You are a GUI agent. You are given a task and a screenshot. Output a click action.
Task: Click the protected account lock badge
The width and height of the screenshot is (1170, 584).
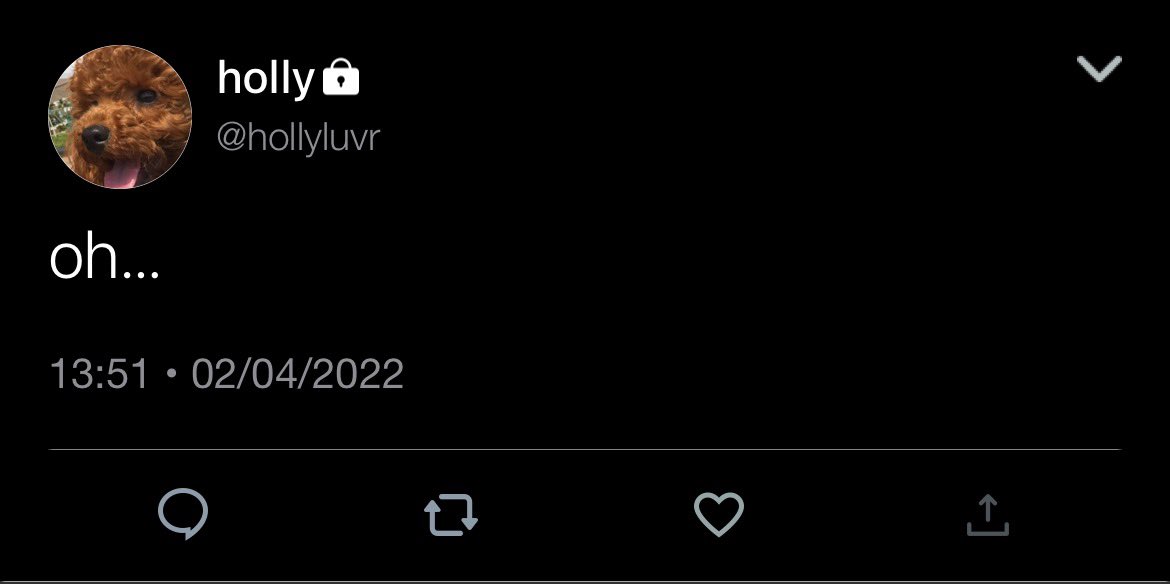pos(341,78)
